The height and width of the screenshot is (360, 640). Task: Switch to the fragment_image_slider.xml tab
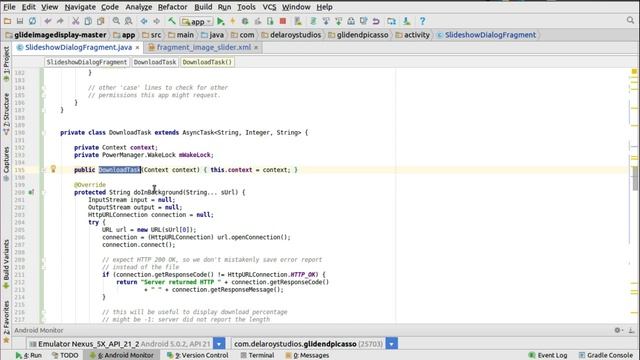click(203, 47)
